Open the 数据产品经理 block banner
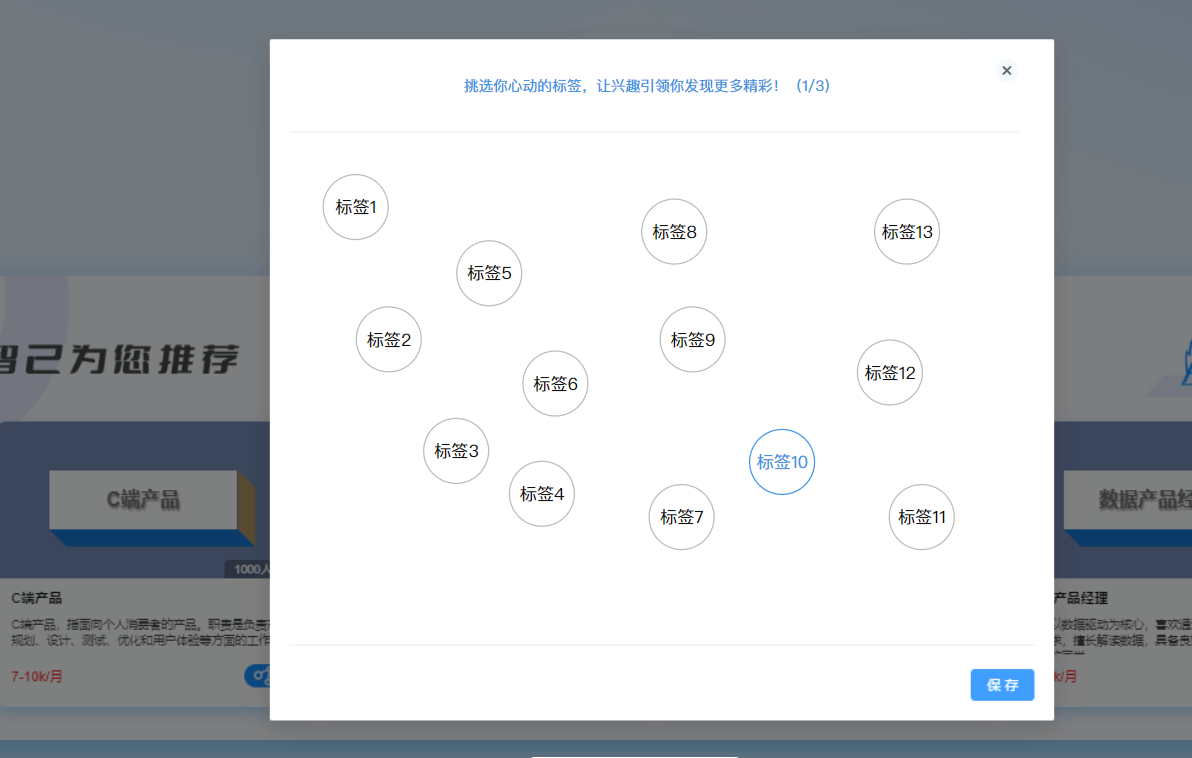 tap(1127, 499)
